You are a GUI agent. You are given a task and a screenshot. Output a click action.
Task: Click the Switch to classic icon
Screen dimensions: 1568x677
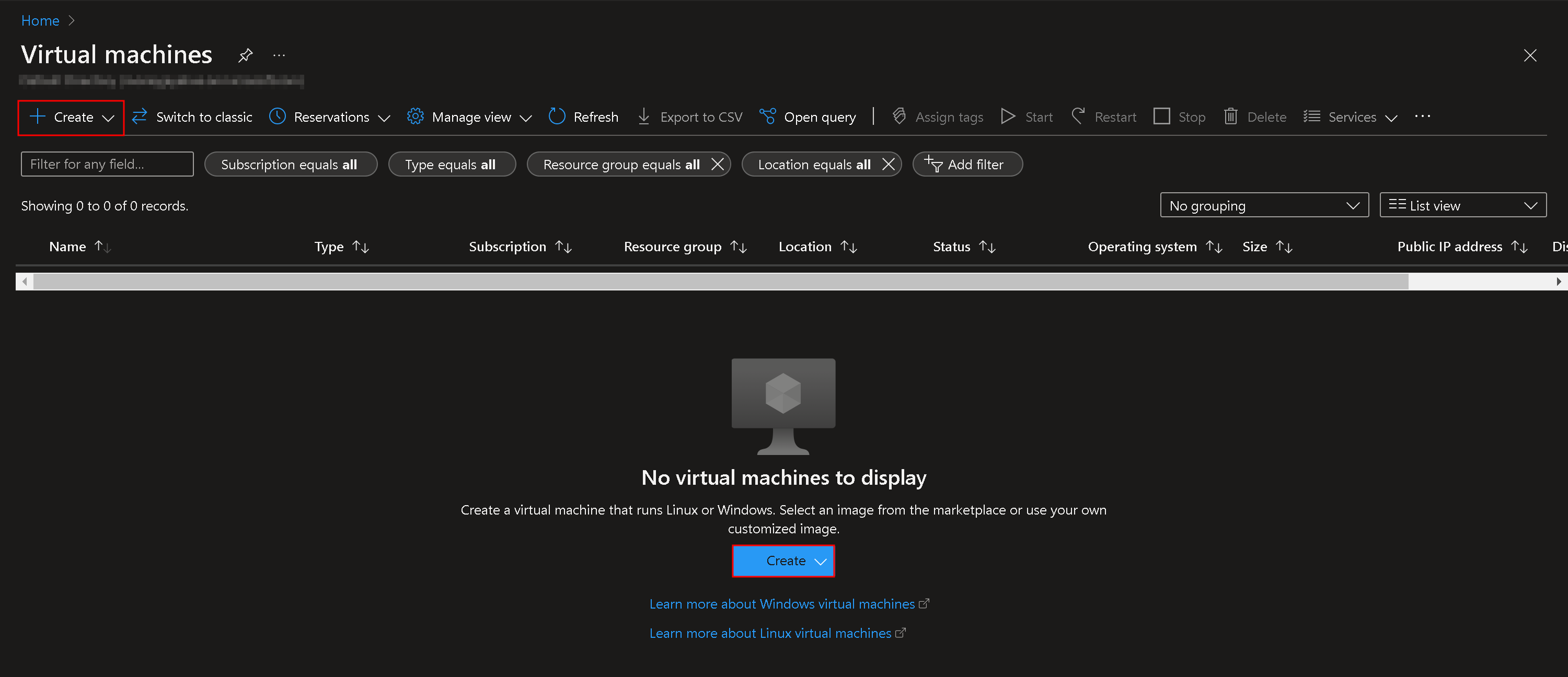click(x=140, y=117)
